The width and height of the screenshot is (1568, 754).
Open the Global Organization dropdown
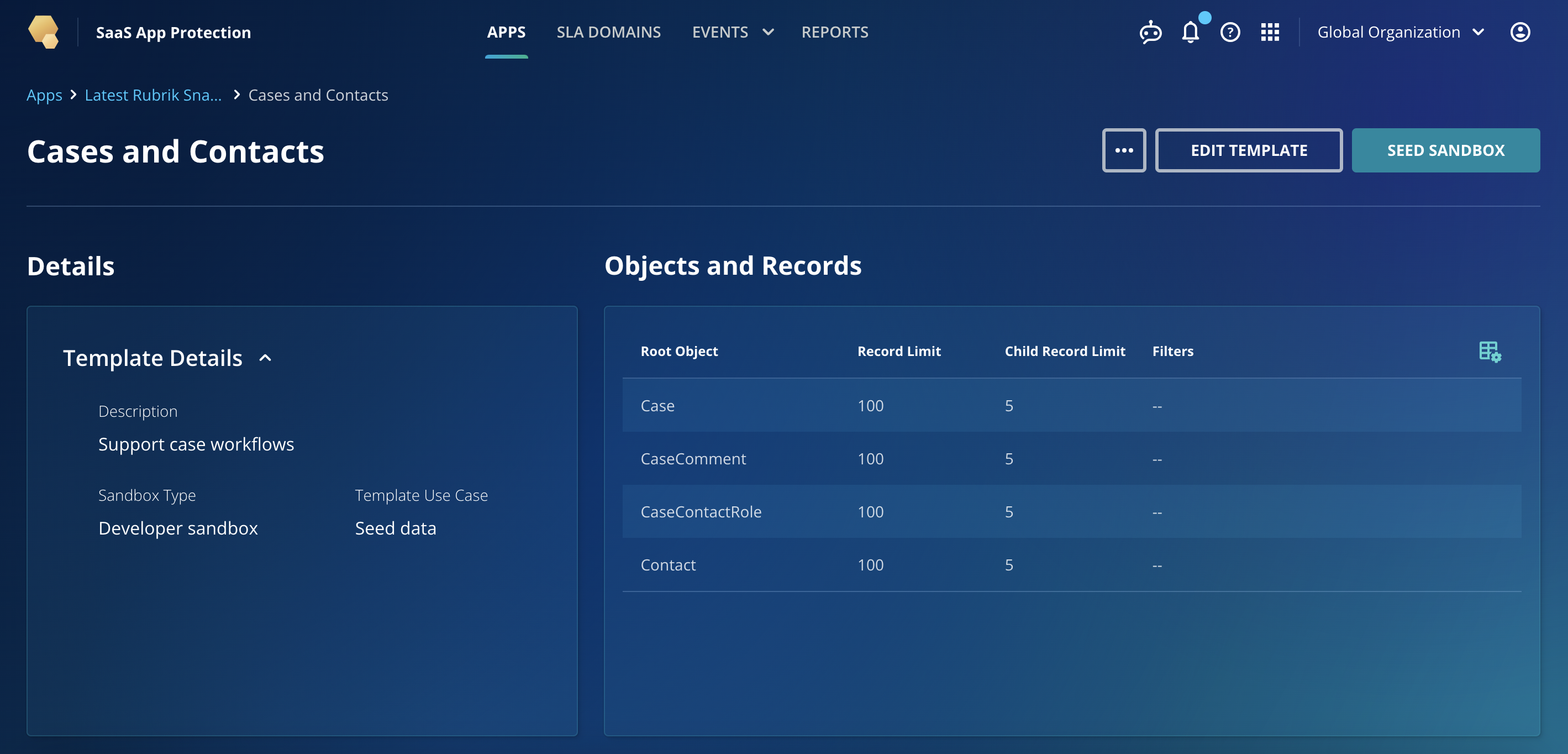click(1401, 32)
